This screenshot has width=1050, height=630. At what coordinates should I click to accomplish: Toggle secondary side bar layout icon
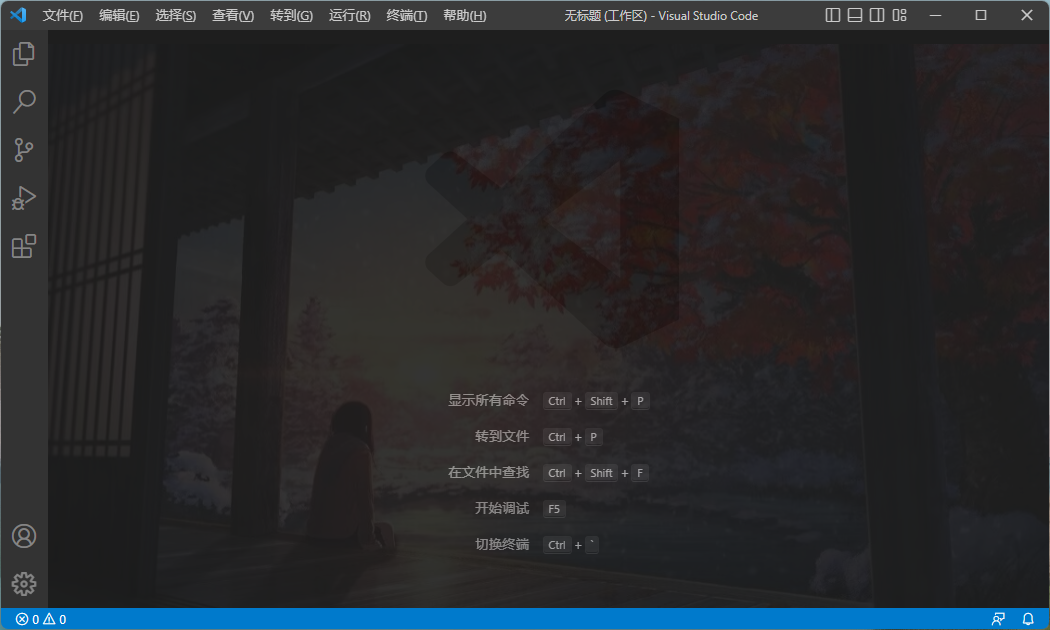(x=877, y=15)
